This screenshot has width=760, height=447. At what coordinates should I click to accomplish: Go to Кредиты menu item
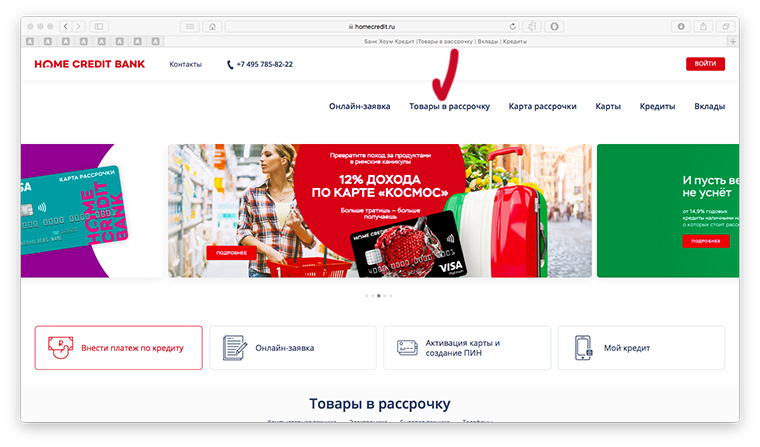coord(657,106)
